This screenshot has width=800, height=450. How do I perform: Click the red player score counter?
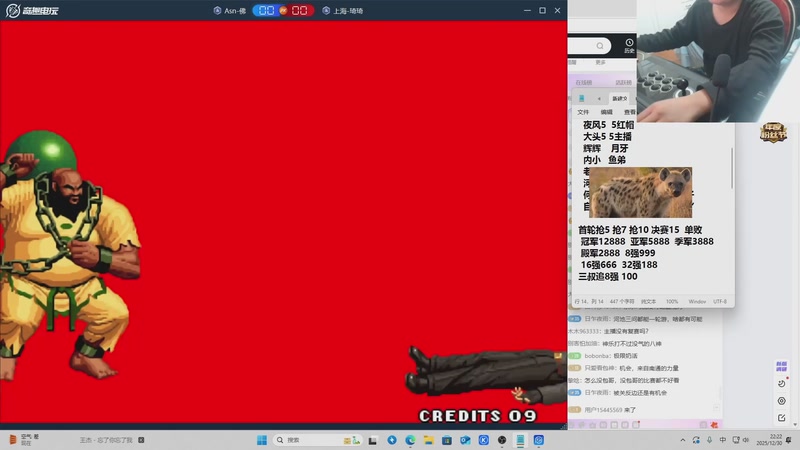coord(299,10)
